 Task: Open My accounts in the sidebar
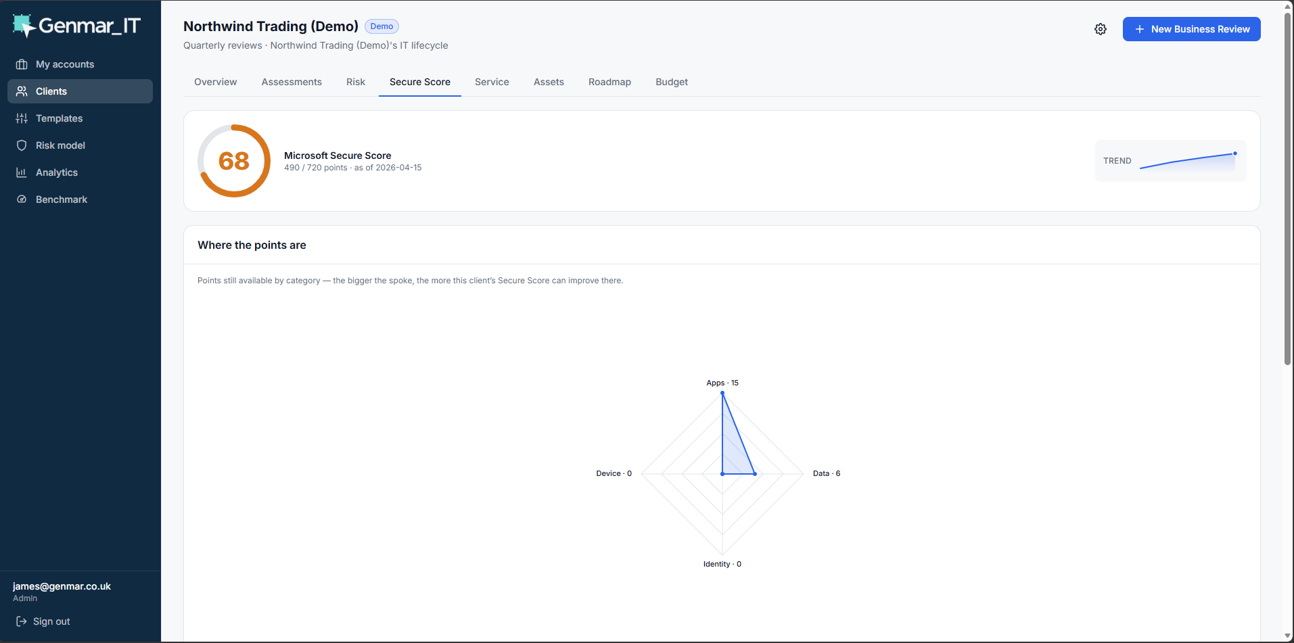tap(80, 64)
